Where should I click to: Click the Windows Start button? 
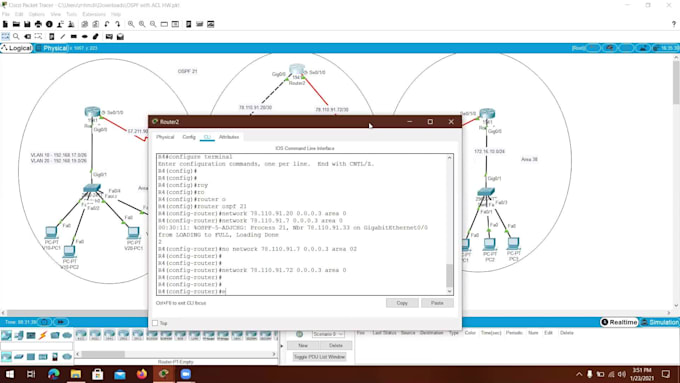click(9, 374)
